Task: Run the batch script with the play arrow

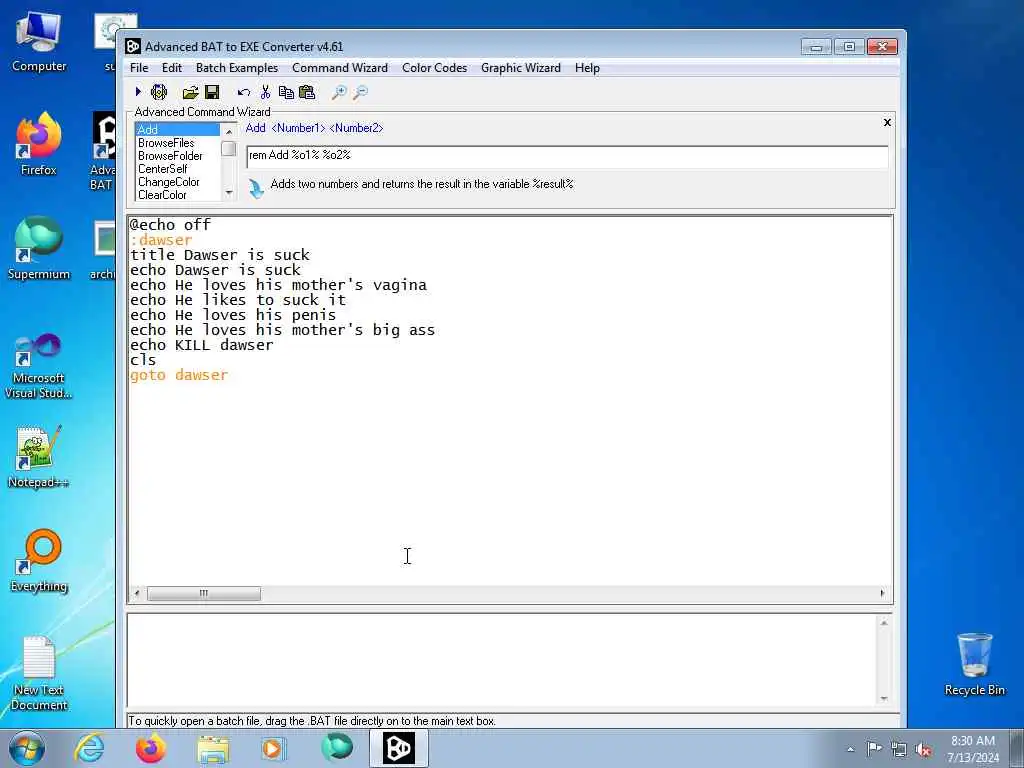Action: pyautogui.click(x=138, y=92)
